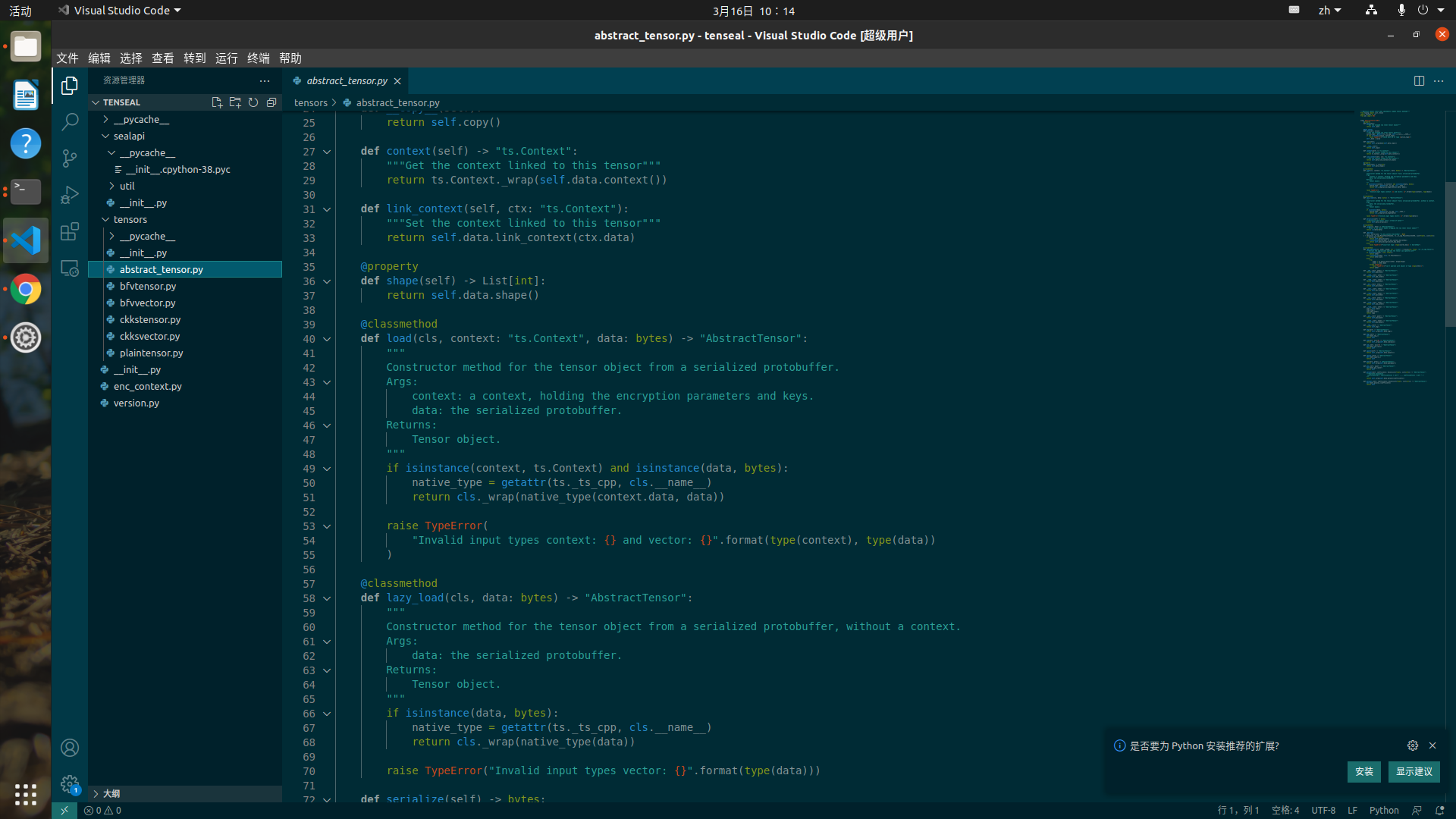Open the Extensions view

click(x=70, y=231)
